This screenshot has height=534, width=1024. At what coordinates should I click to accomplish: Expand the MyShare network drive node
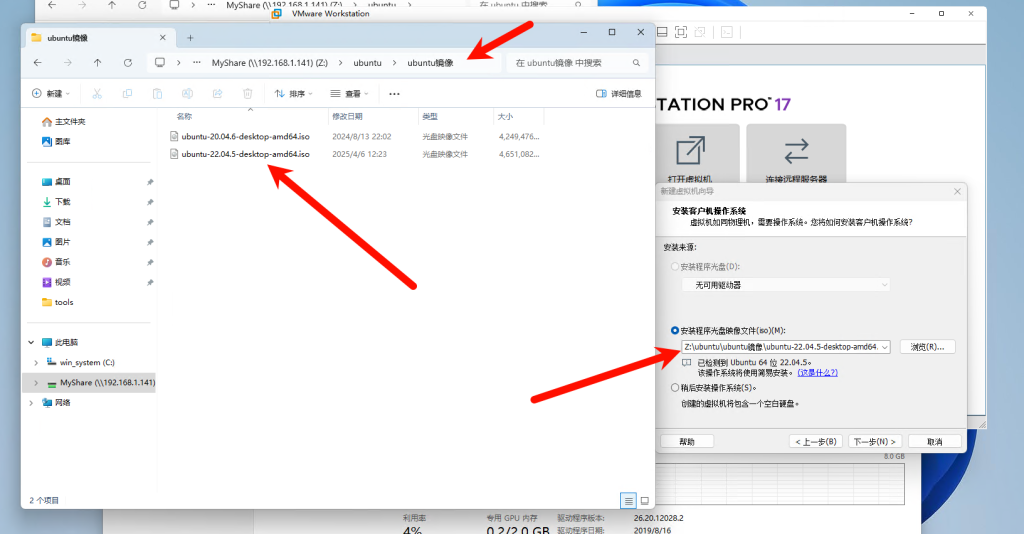[x=36, y=383]
